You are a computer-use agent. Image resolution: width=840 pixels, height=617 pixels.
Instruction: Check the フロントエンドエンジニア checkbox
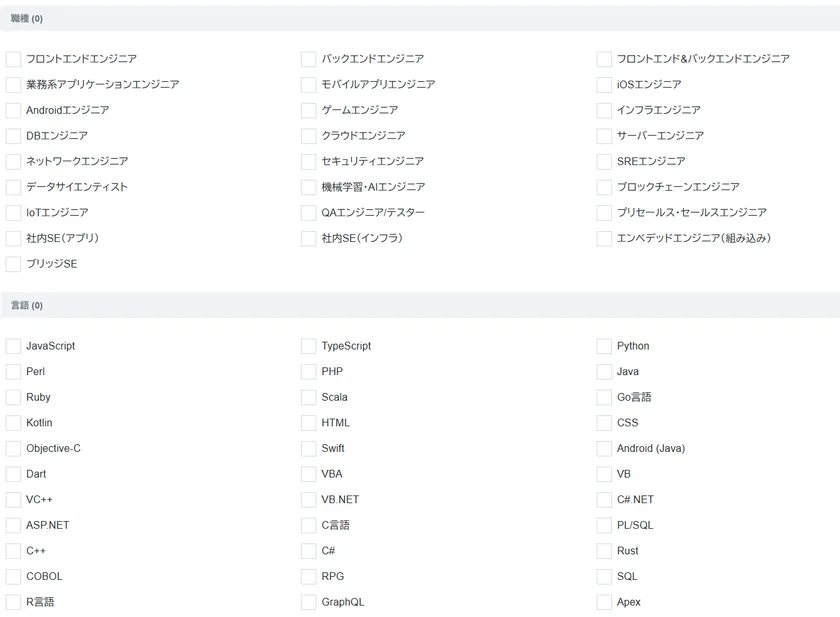(x=13, y=59)
